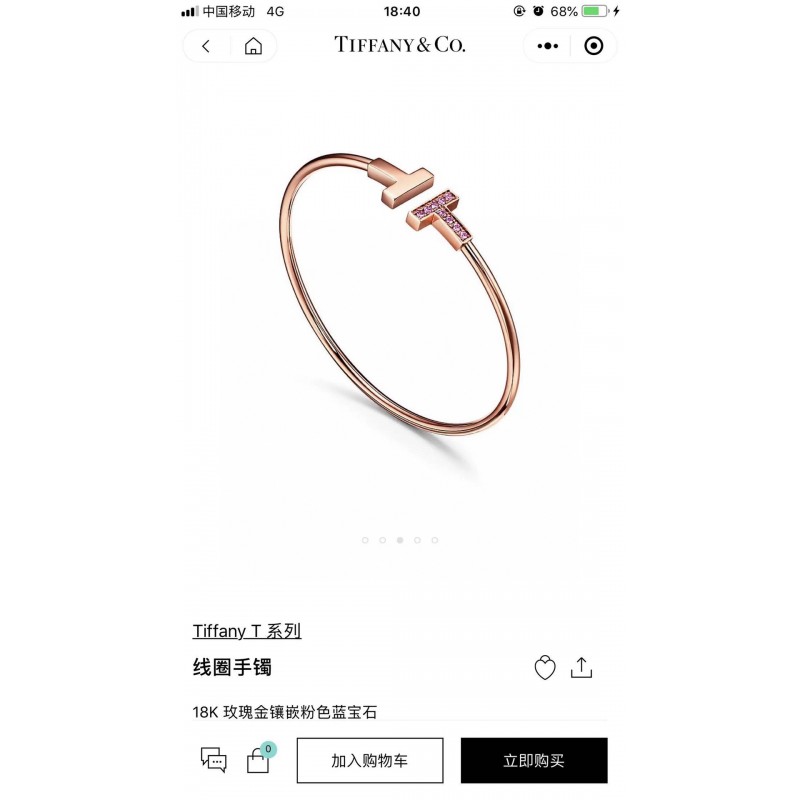Click 立即购买 buy now button
The width and height of the screenshot is (800, 800).
point(534,760)
